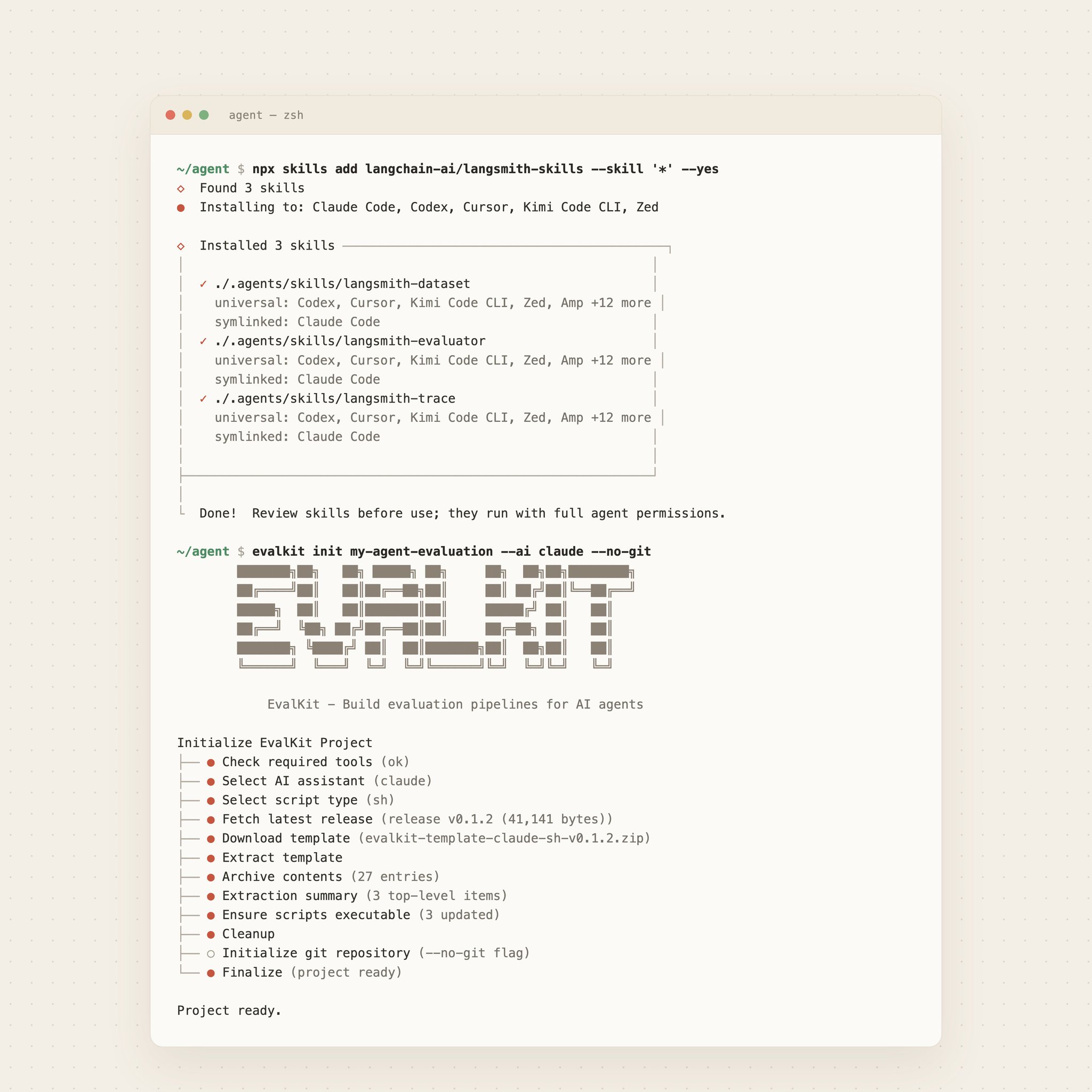The width and height of the screenshot is (1092, 1092).
Task: Click the 'Done! Review skills before use' message
Action: click(462, 514)
